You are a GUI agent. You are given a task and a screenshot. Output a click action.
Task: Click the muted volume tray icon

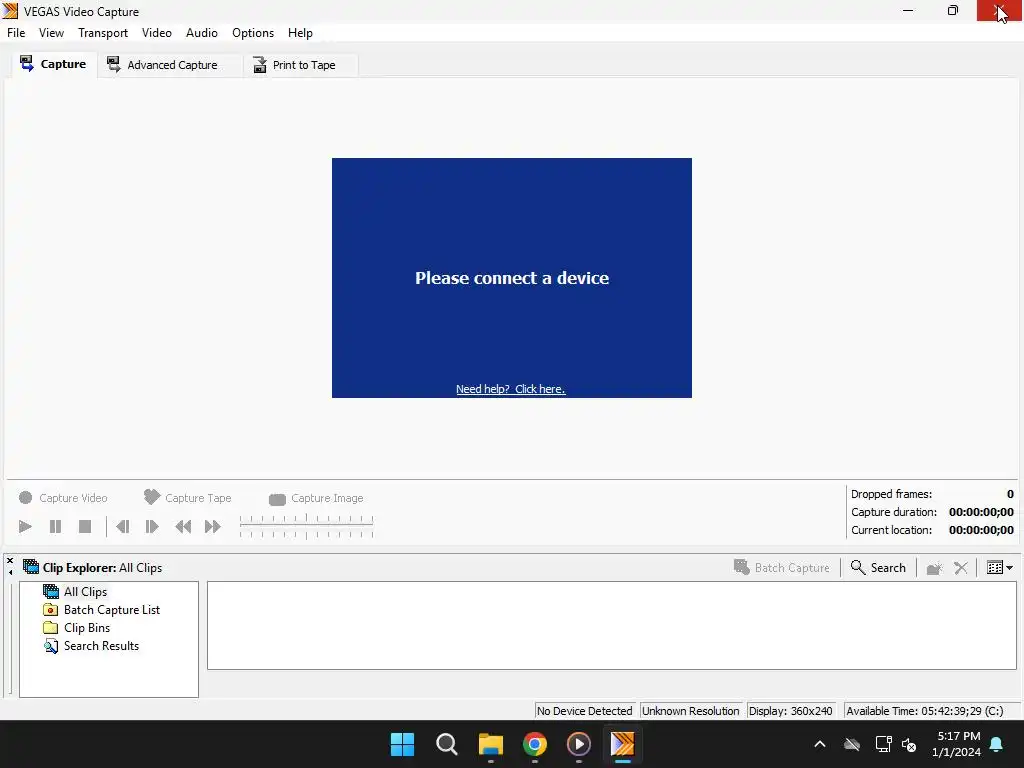pos(909,744)
